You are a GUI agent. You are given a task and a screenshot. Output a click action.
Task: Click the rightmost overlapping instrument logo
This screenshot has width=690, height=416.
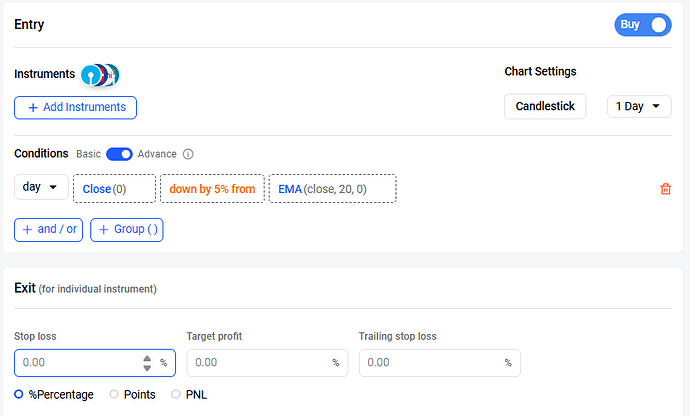tap(114, 75)
